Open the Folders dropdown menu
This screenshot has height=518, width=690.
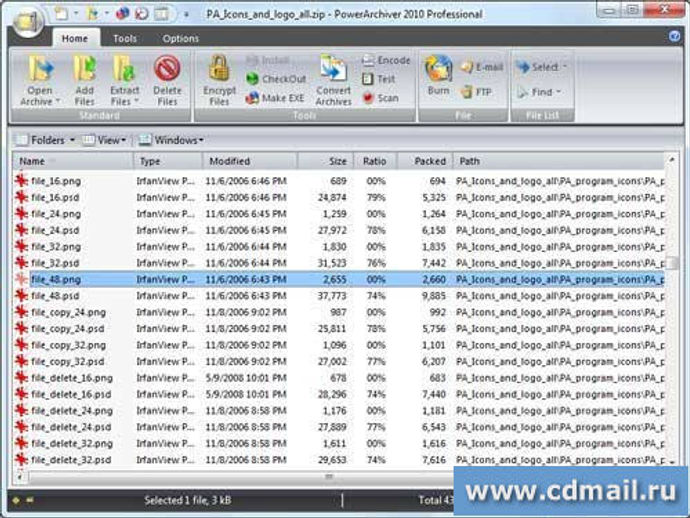tap(45, 140)
